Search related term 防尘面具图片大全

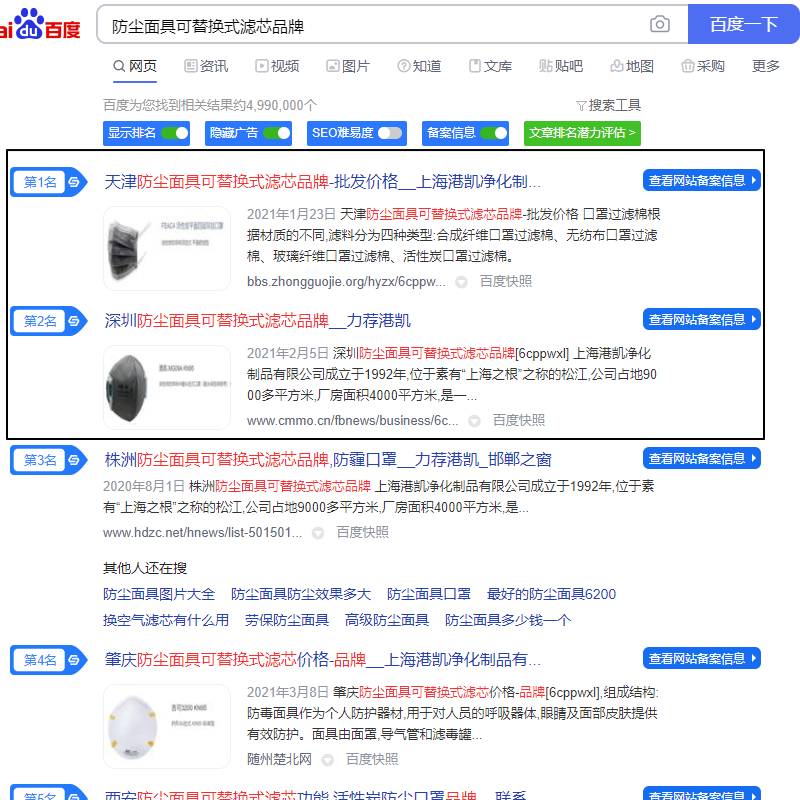(x=159, y=594)
